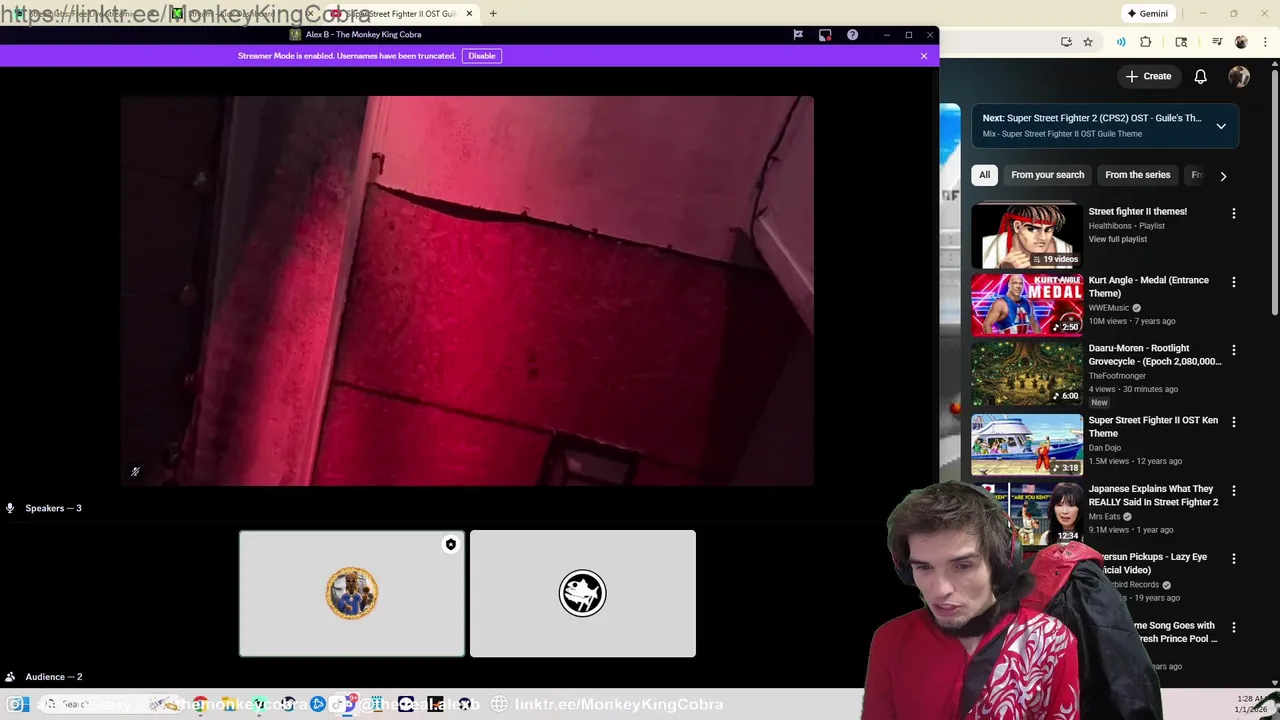The height and width of the screenshot is (720, 1280).
Task: Select the All filter chip
Action: (984, 175)
